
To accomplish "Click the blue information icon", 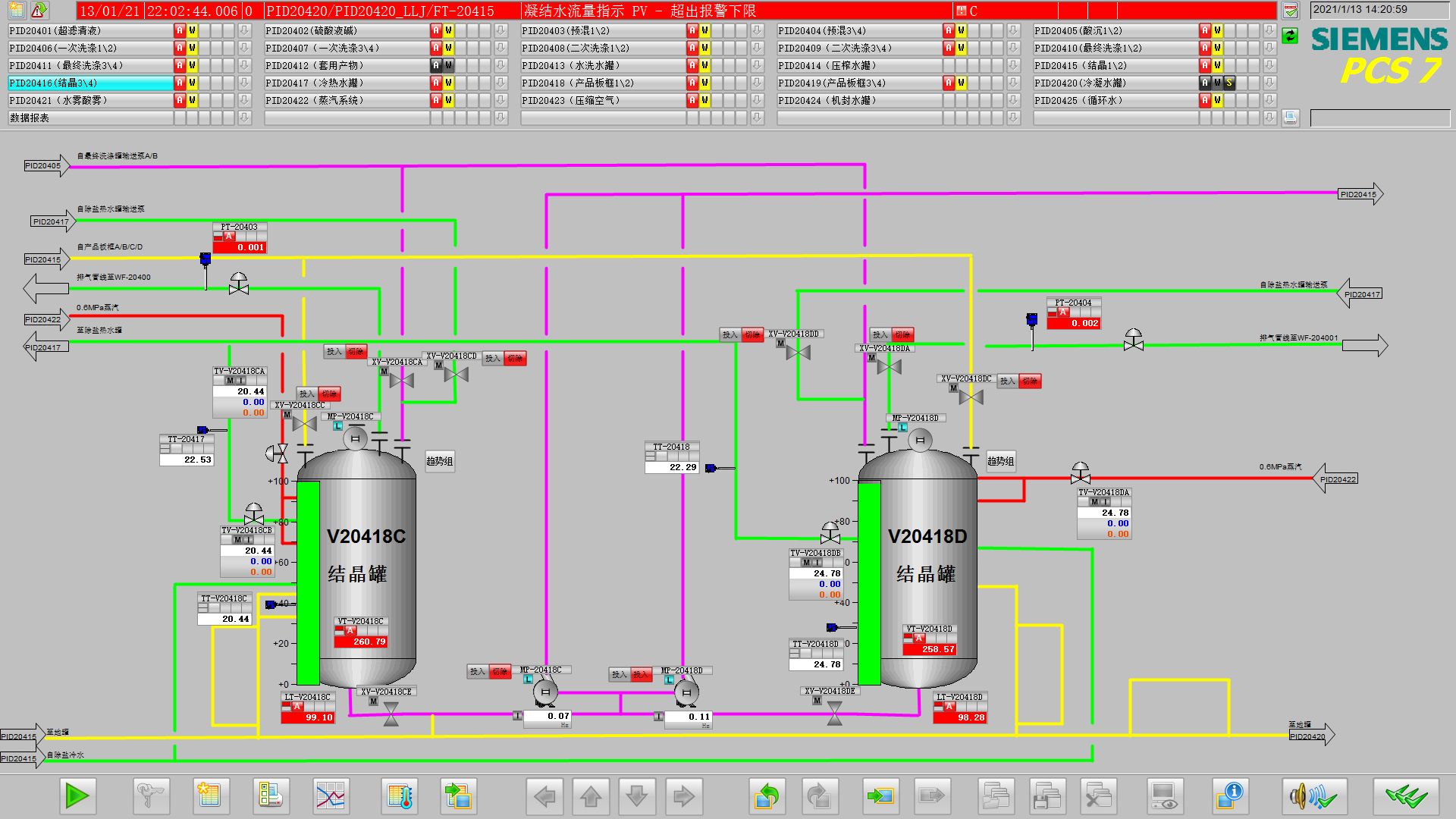I will click(1229, 796).
